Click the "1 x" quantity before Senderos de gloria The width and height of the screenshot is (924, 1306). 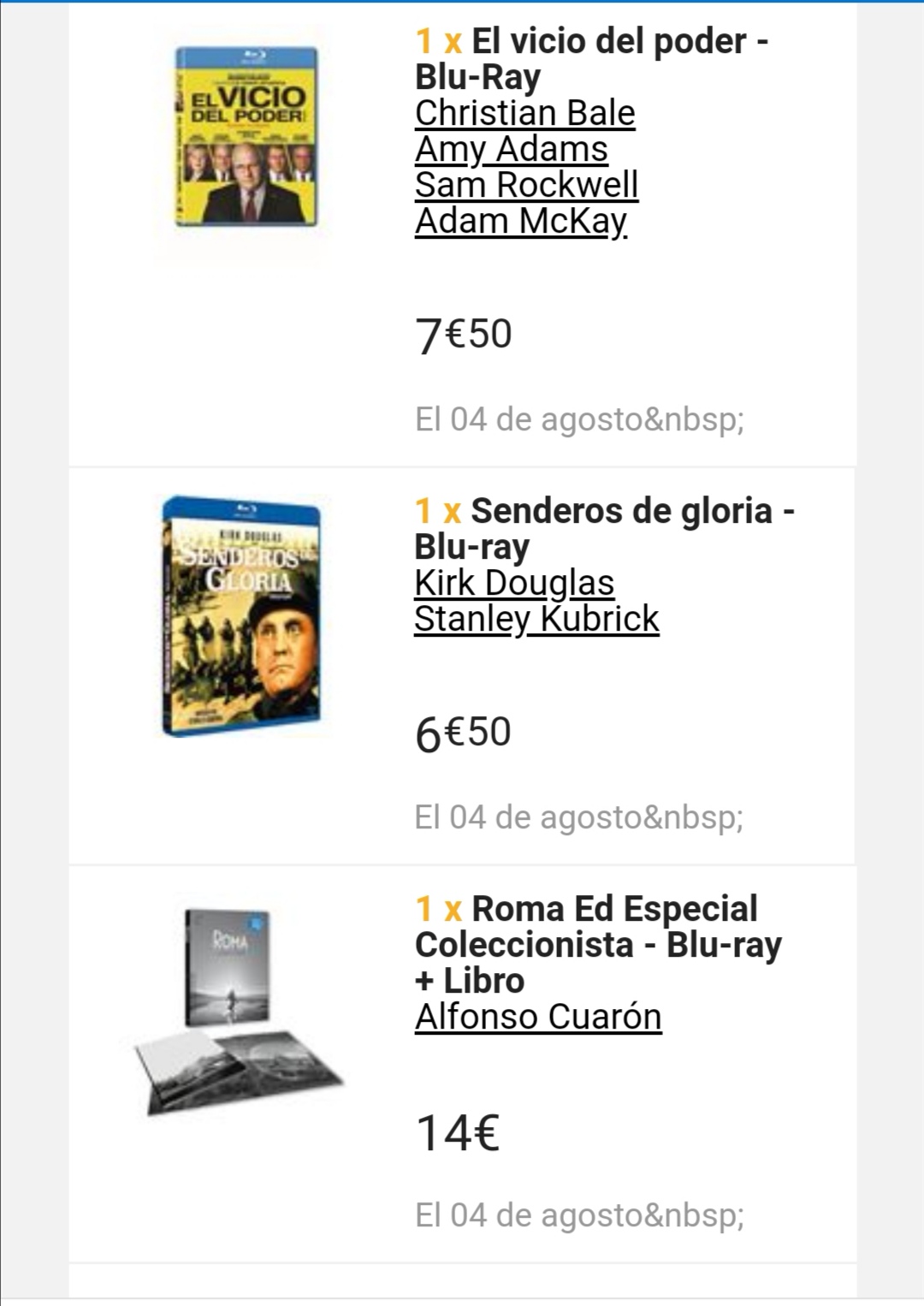[x=438, y=511]
